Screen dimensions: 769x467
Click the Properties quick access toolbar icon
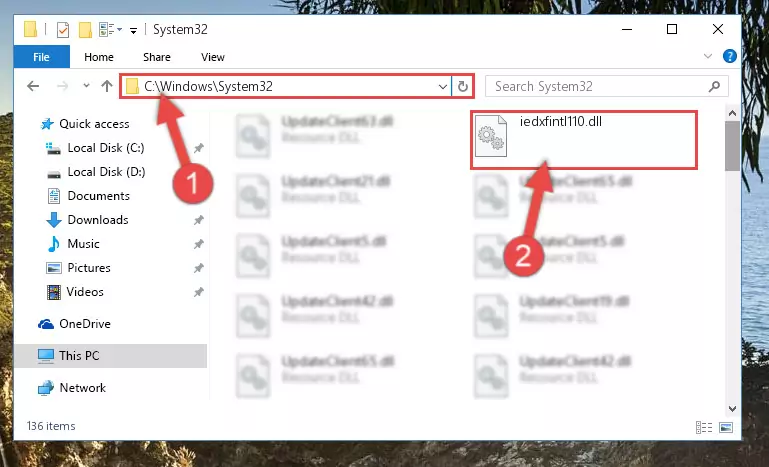(63, 30)
